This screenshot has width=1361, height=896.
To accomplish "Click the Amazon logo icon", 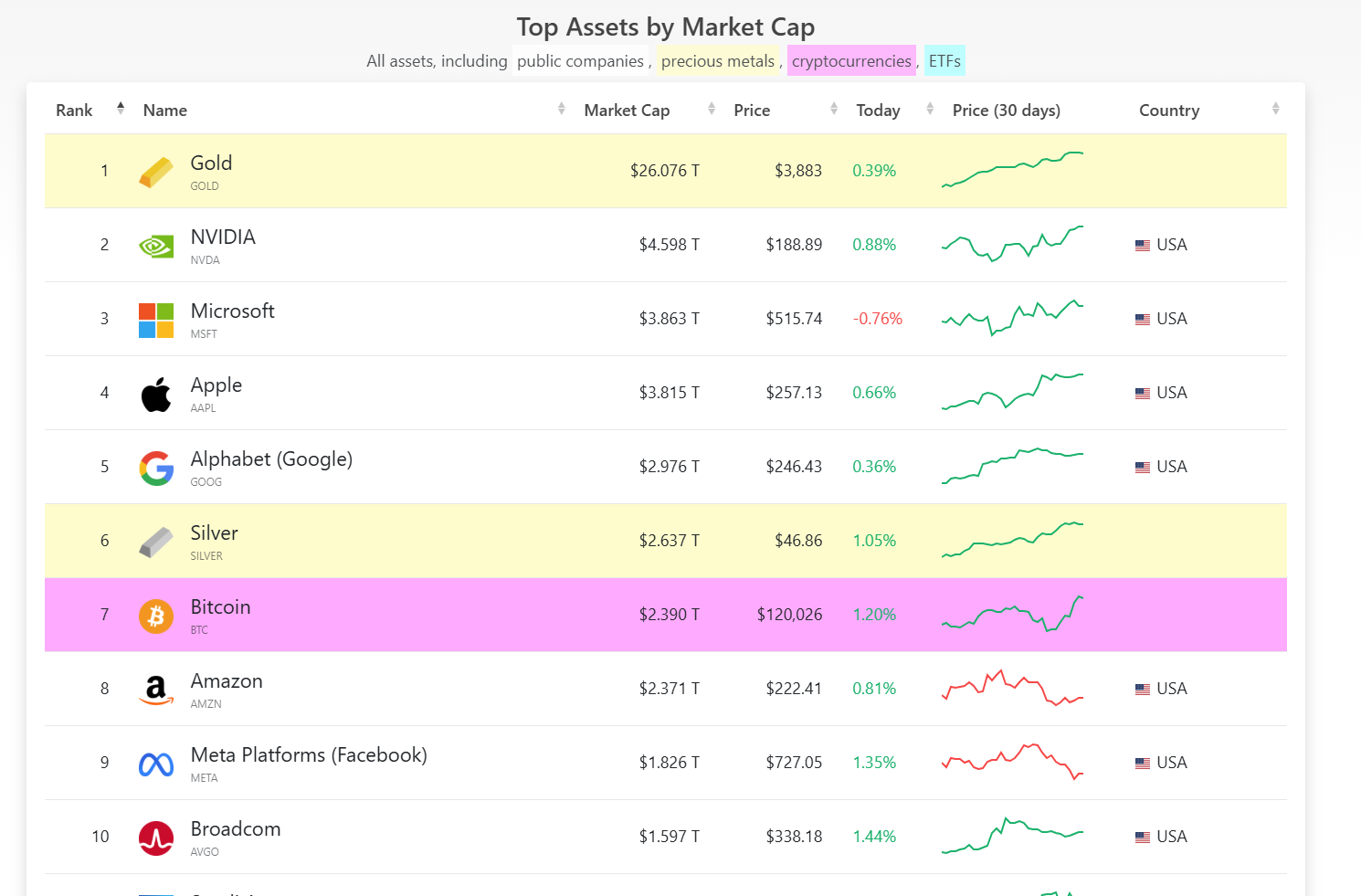I will pos(156,690).
